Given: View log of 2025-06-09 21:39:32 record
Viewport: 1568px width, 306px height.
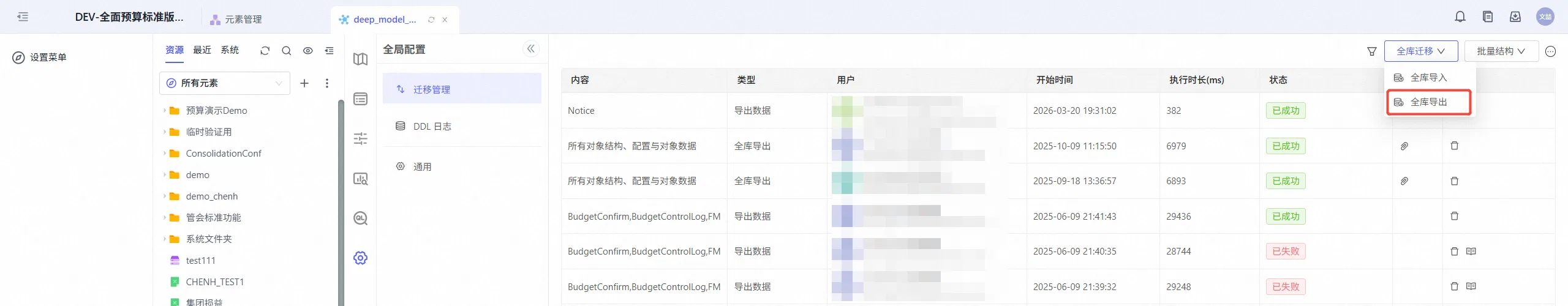Looking at the screenshot, I should click(1471, 286).
